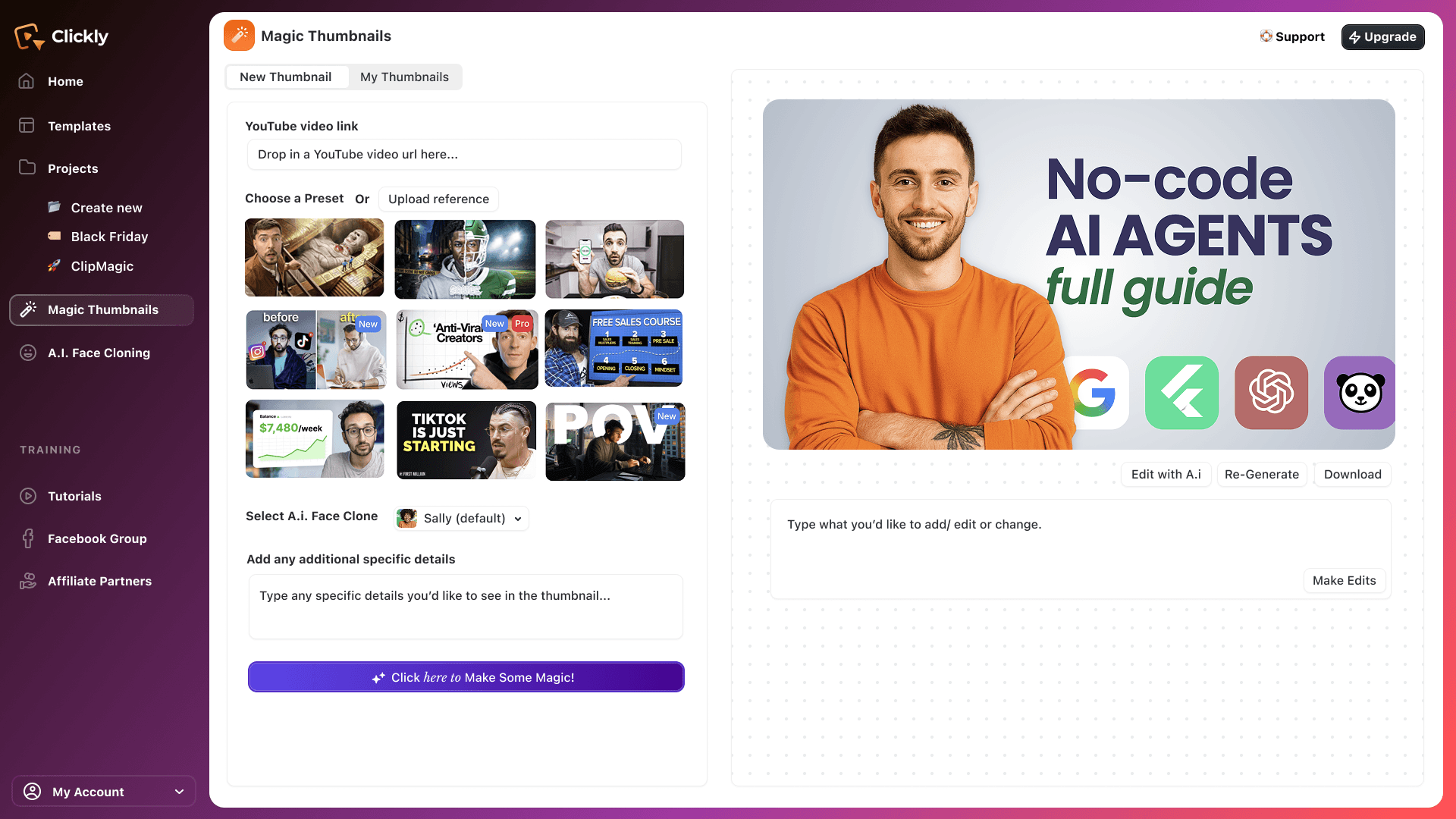Open A.I. Face Cloning smiley icon

(27, 353)
